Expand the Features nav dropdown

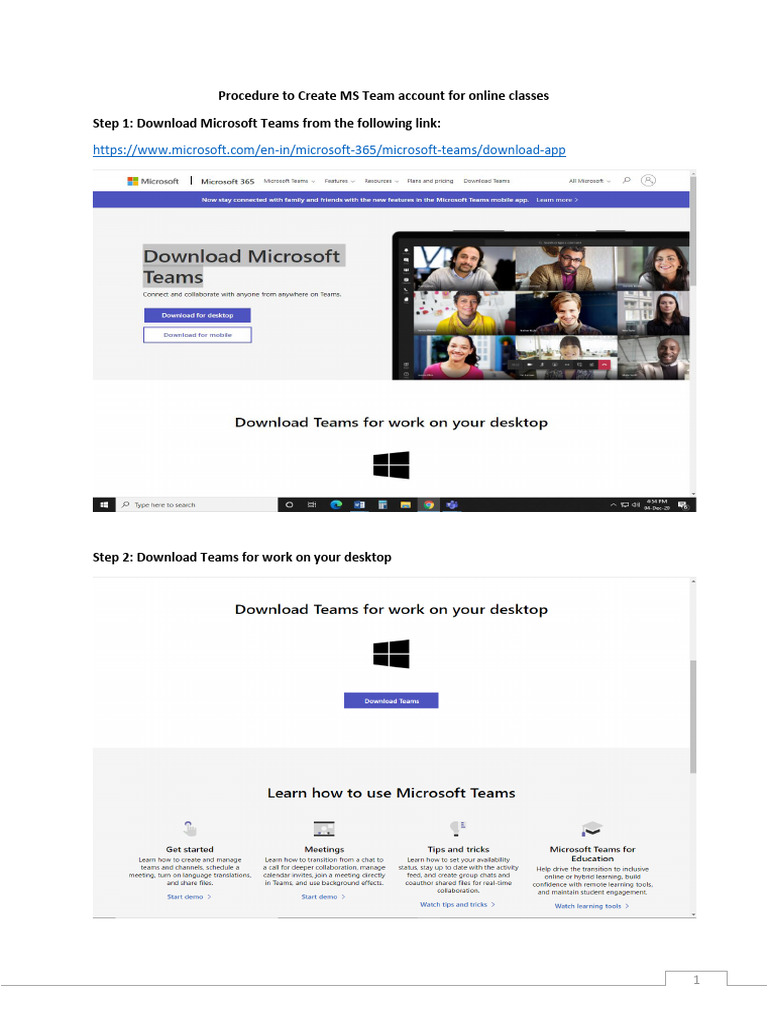coord(340,181)
